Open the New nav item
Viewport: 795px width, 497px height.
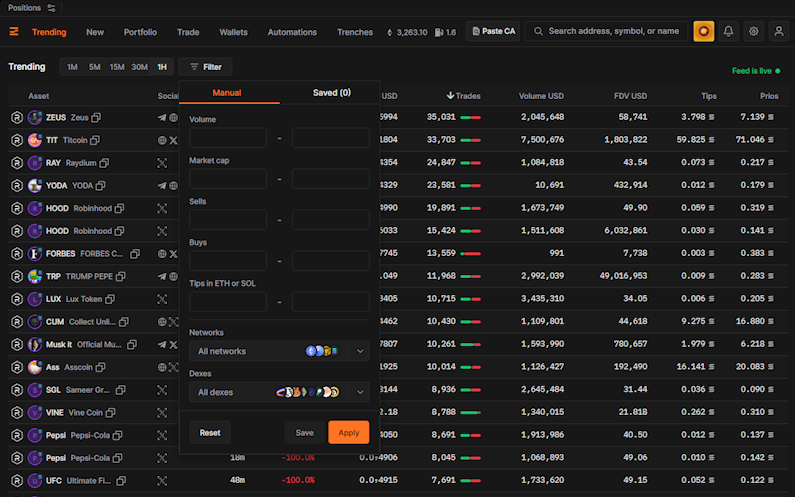[95, 32]
